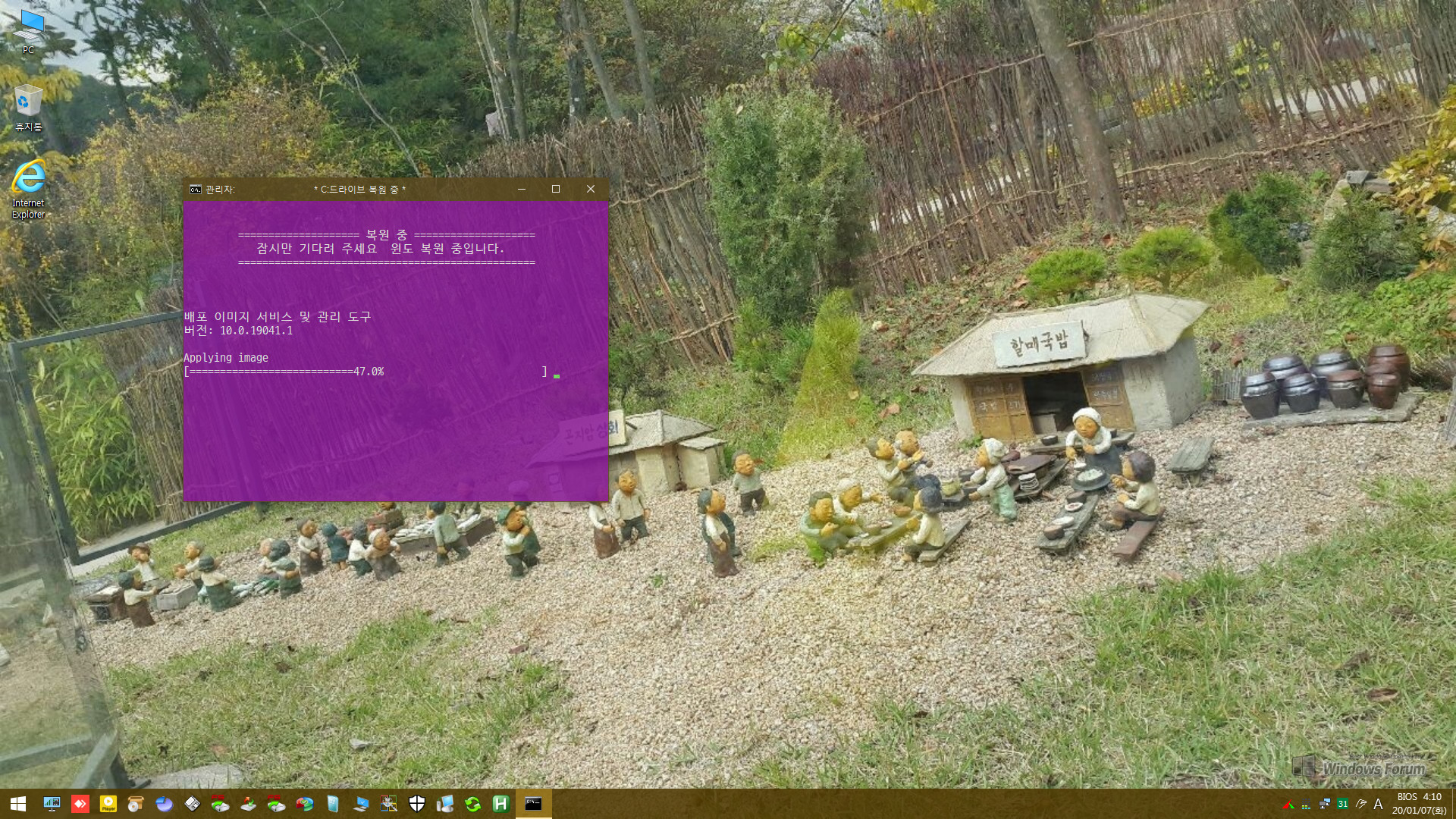Click the grid meter tray icon

coord(1306,805)
